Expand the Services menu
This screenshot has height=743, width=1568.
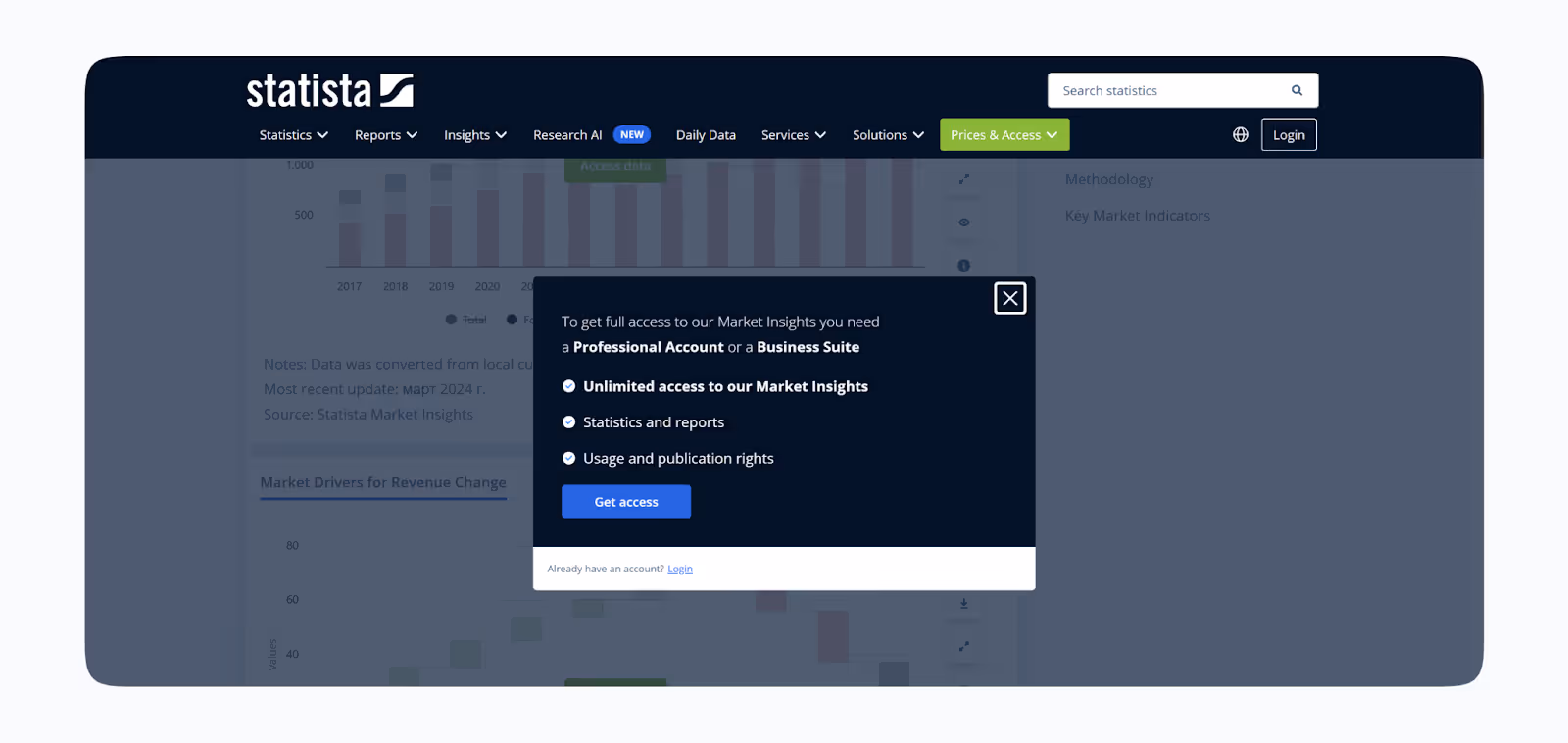(x=794, y=135)
